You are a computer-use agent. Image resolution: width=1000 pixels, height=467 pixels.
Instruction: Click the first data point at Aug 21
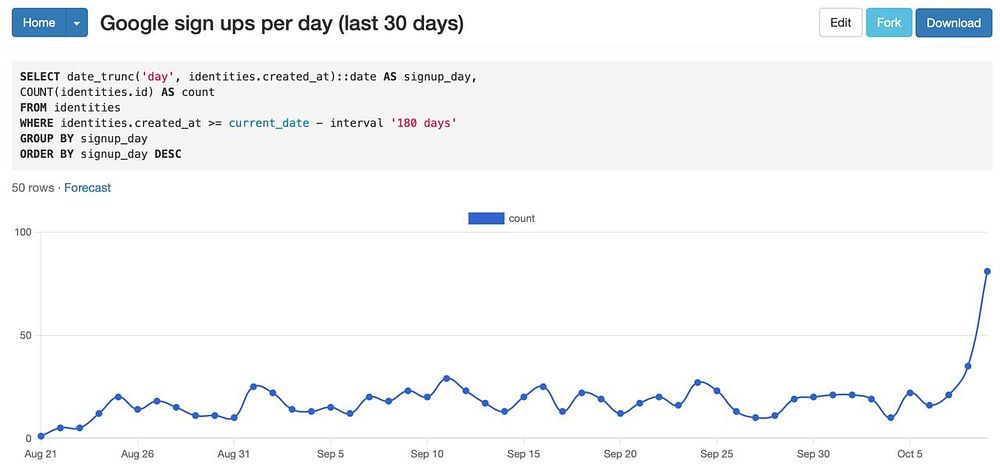[x=41, y=436]
